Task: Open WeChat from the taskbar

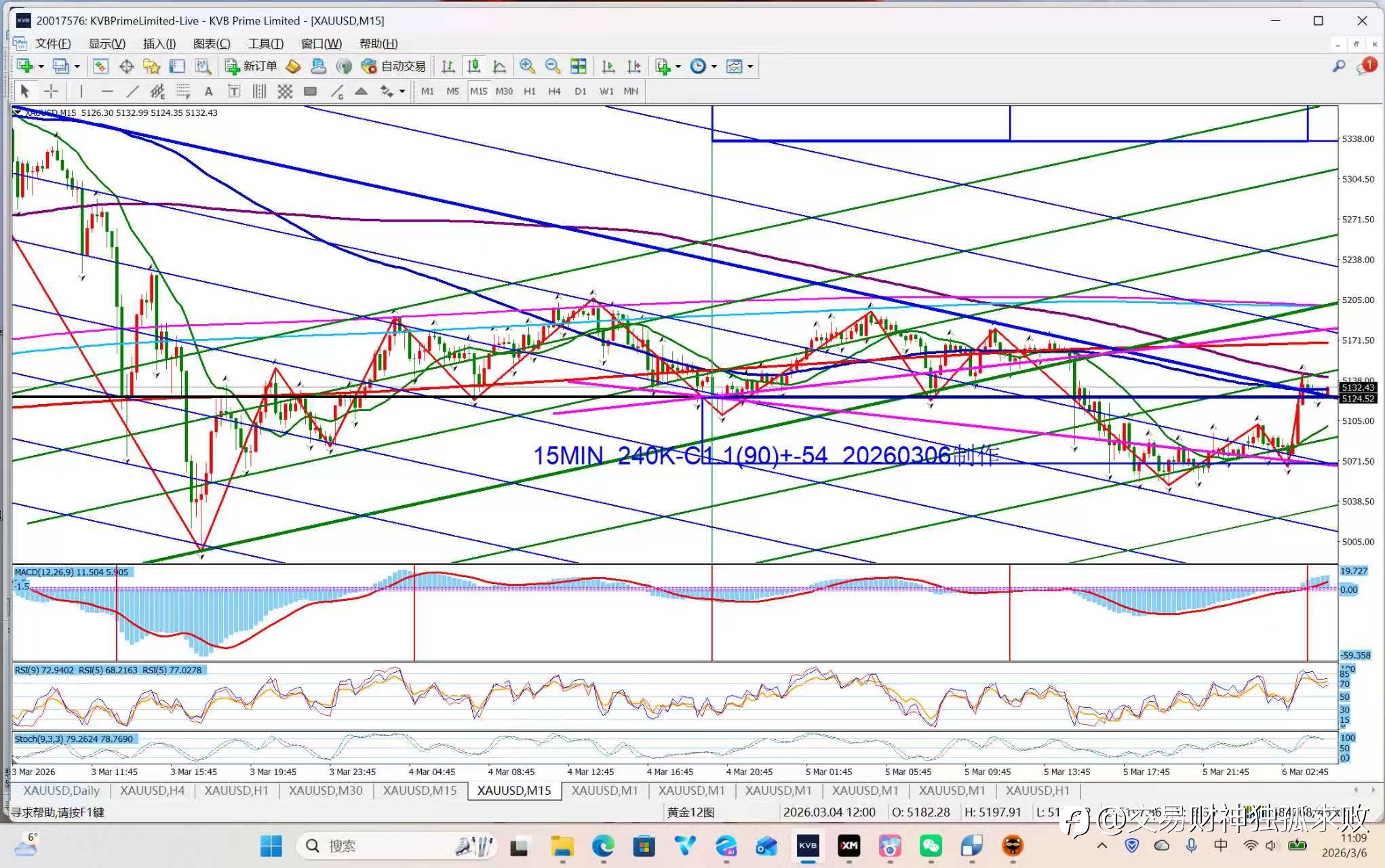Action: [931, 846]
